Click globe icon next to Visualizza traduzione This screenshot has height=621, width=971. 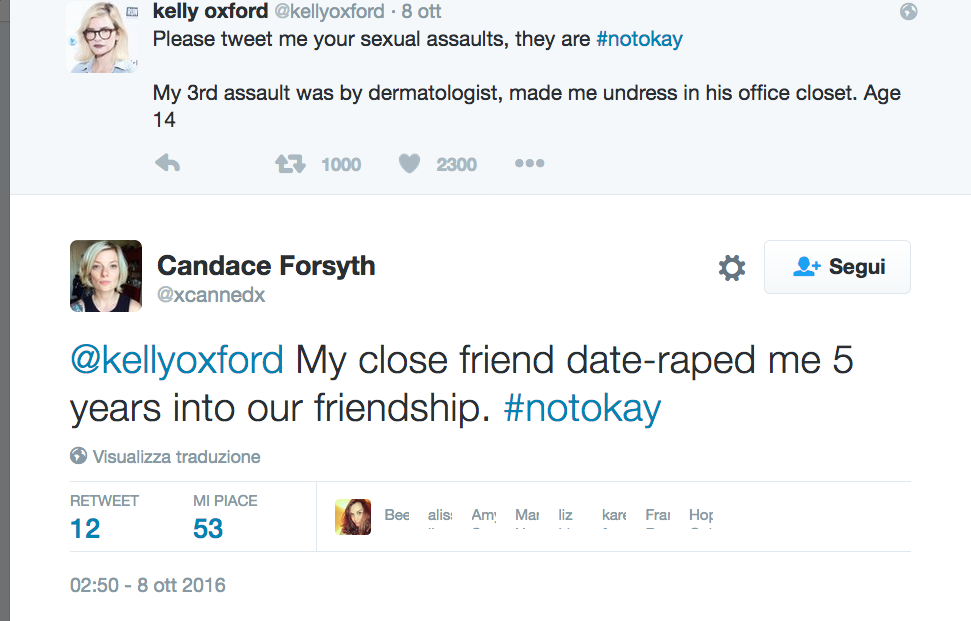[79, 456]
